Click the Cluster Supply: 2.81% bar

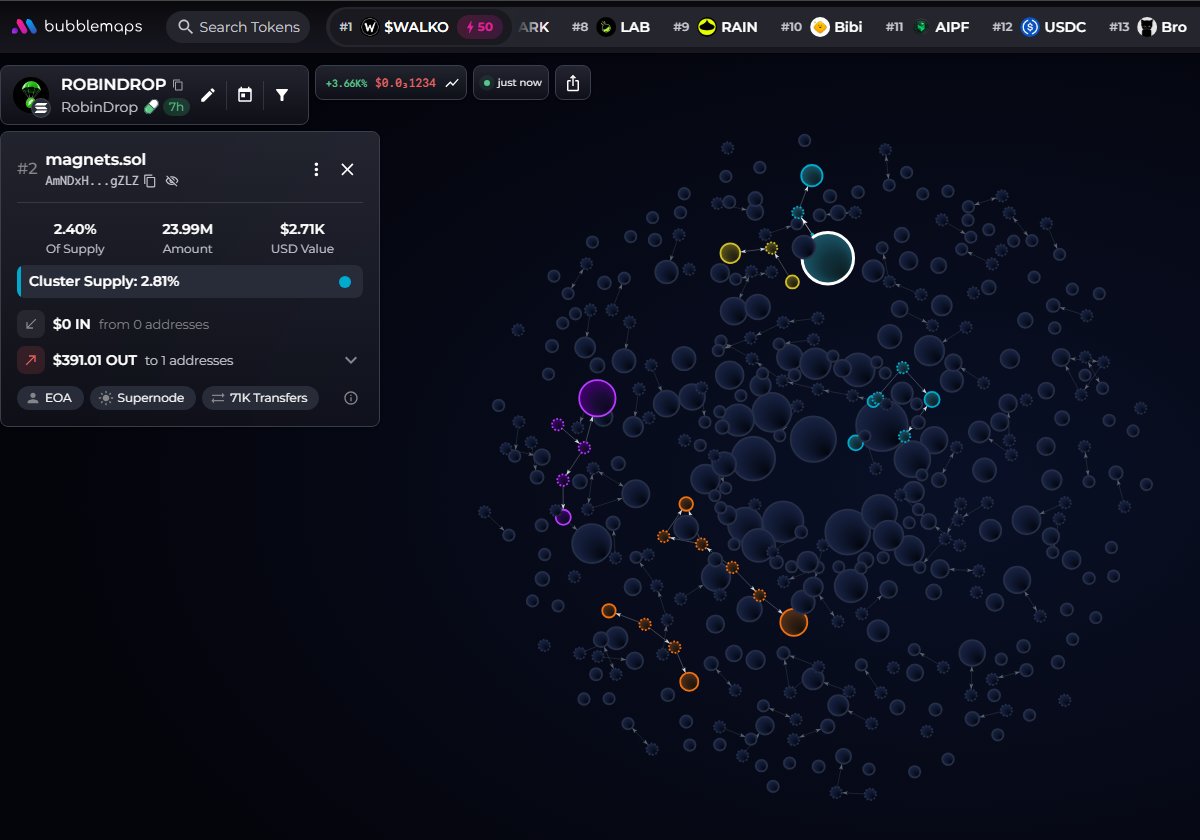tap(190, 282)
